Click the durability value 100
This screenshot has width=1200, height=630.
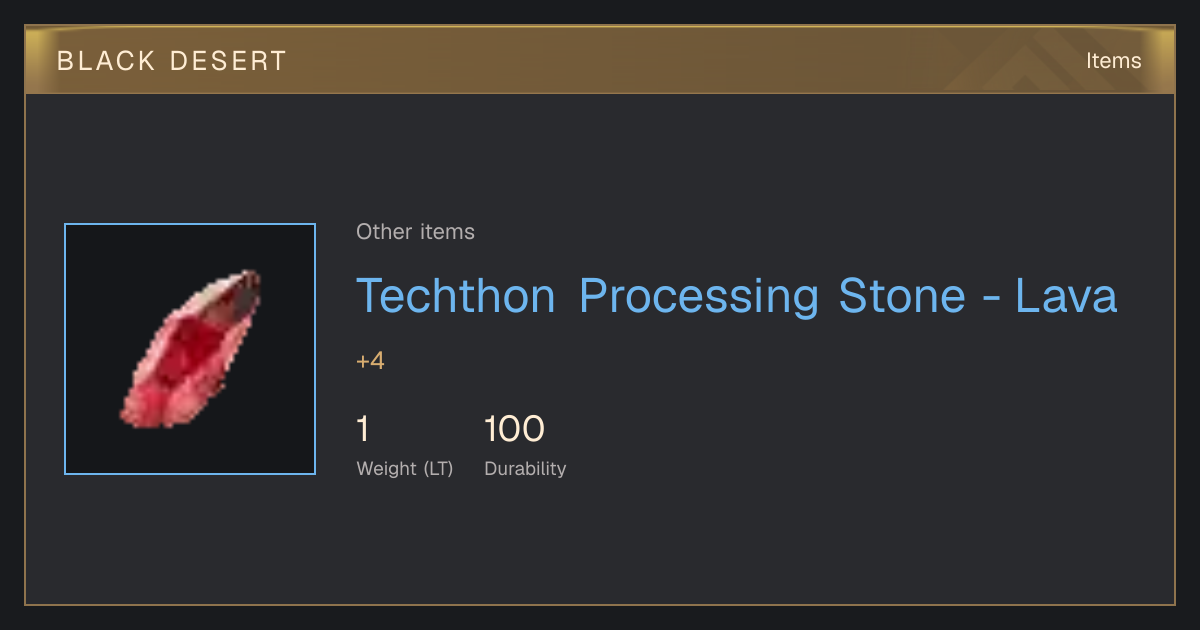coord(514,429)
